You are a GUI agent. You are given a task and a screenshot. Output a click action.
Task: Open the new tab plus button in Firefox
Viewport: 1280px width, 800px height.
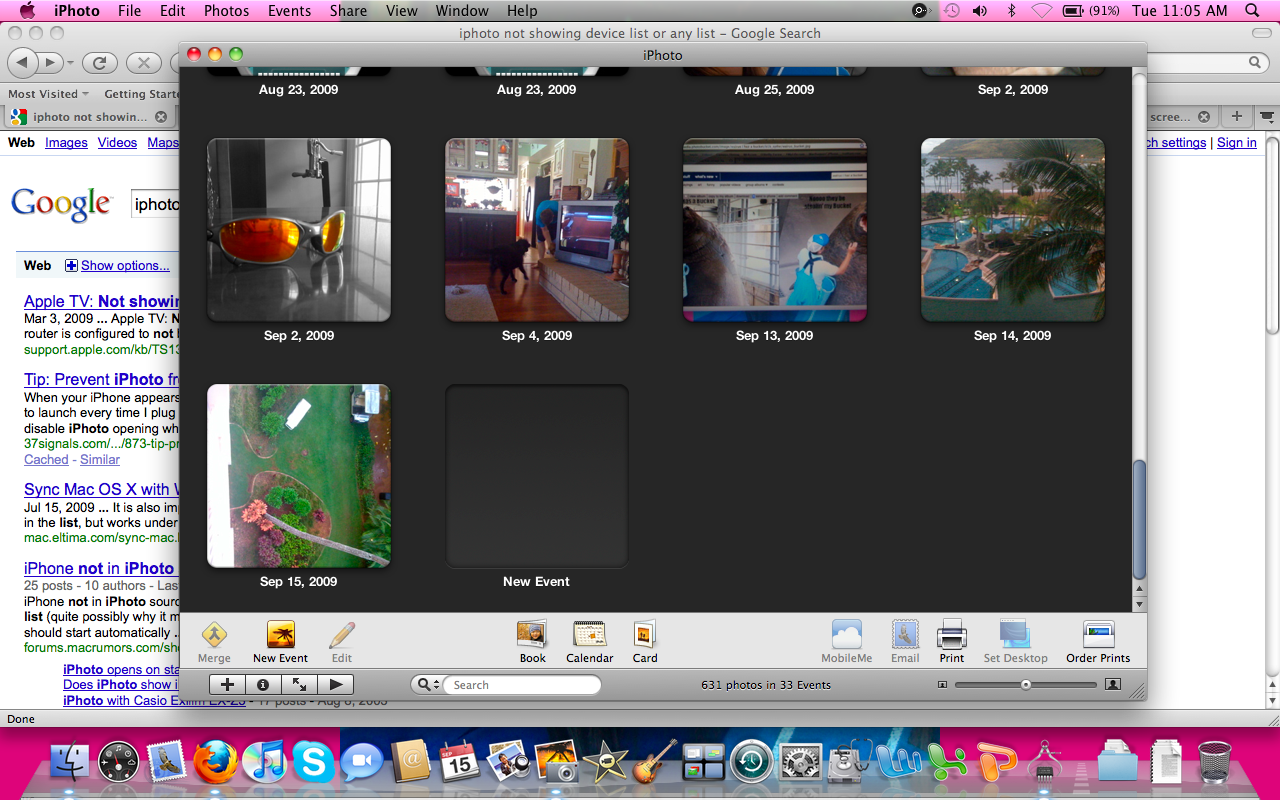click(x=1237, y=116)
